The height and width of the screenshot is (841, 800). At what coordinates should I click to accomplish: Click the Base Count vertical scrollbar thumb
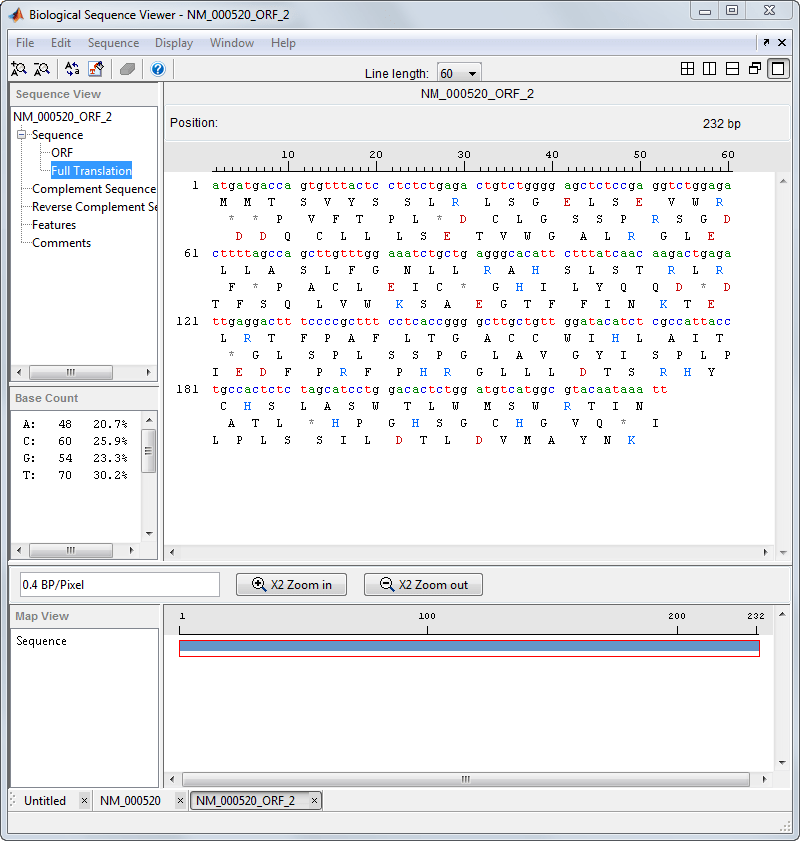click(149, 451)
